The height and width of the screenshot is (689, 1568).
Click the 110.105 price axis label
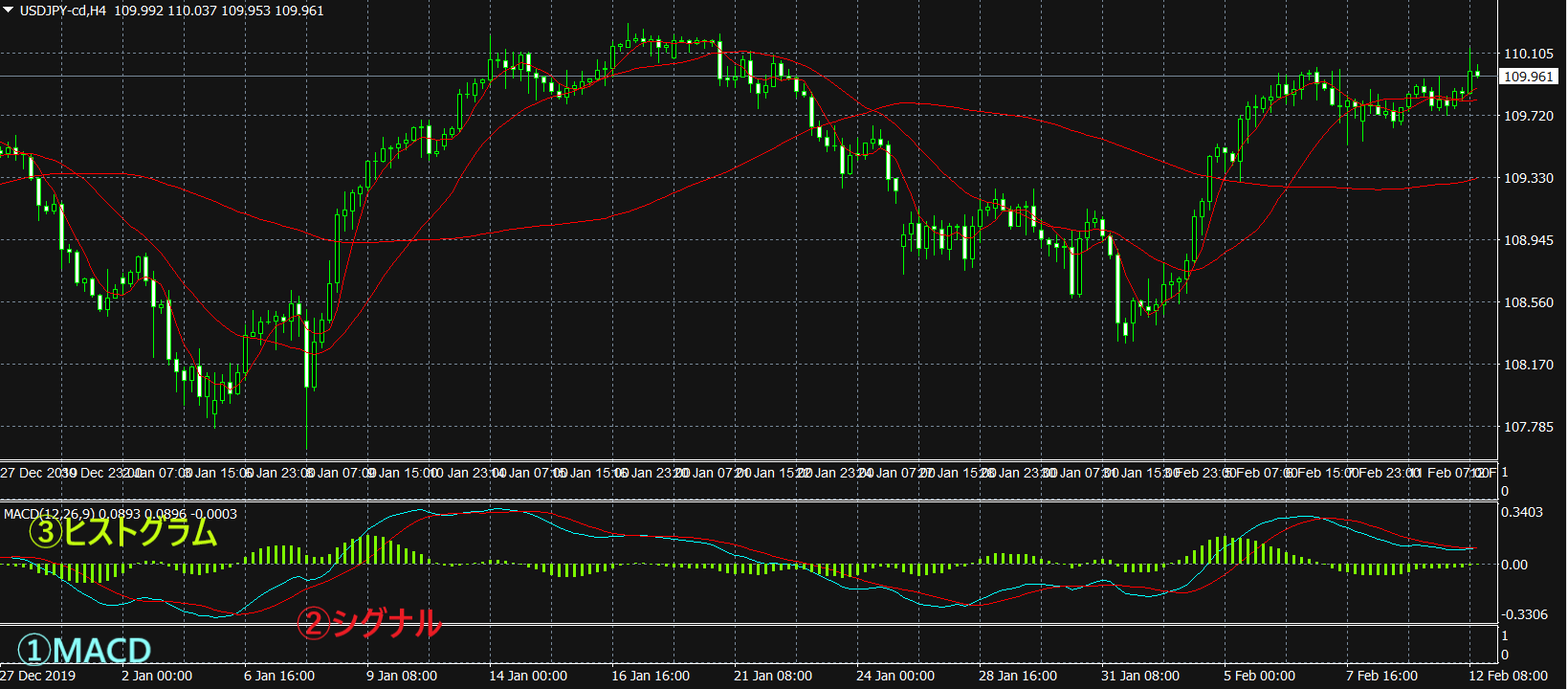[1528, 54]
